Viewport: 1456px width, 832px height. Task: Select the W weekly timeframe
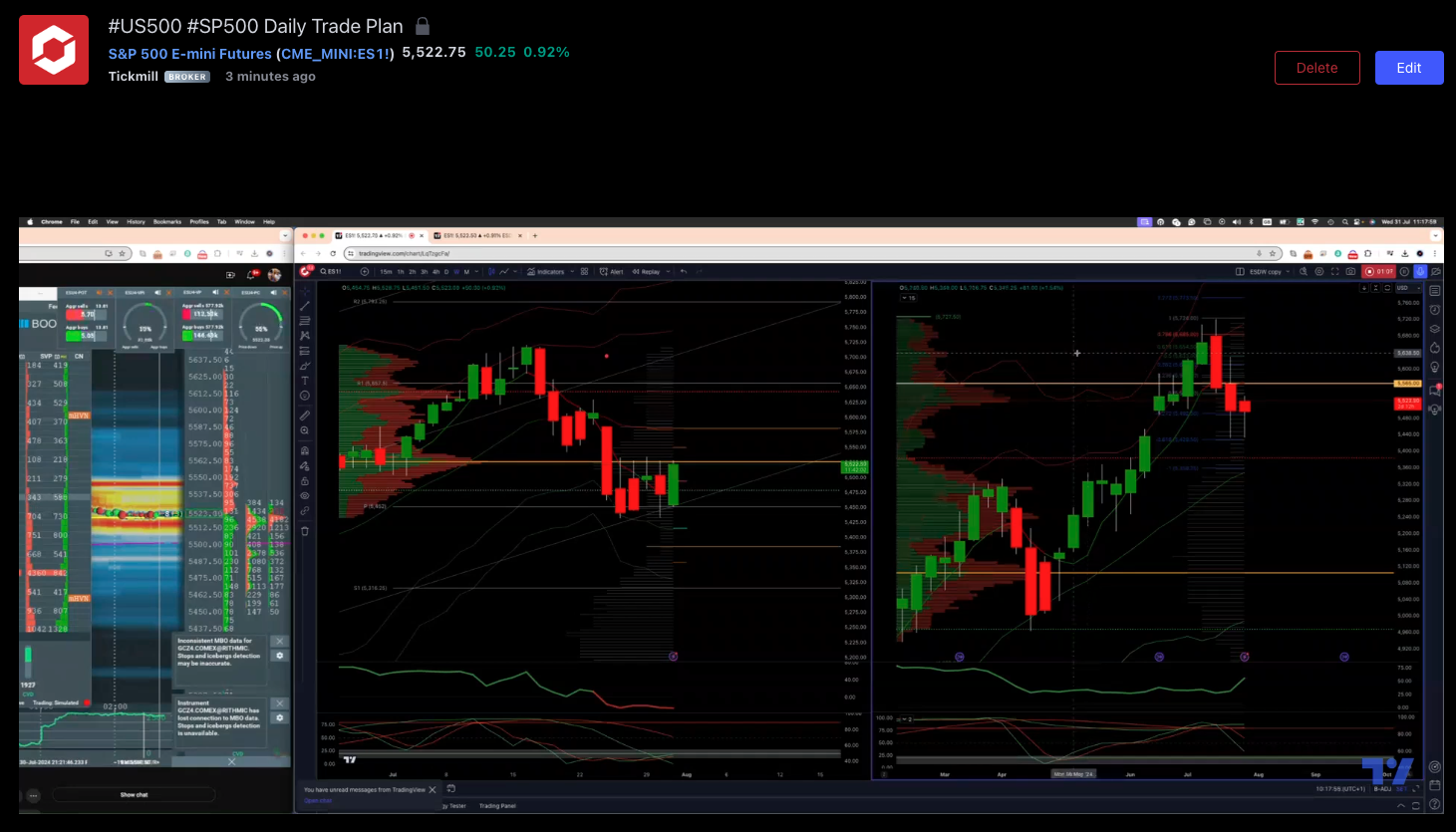coord(456,271)
